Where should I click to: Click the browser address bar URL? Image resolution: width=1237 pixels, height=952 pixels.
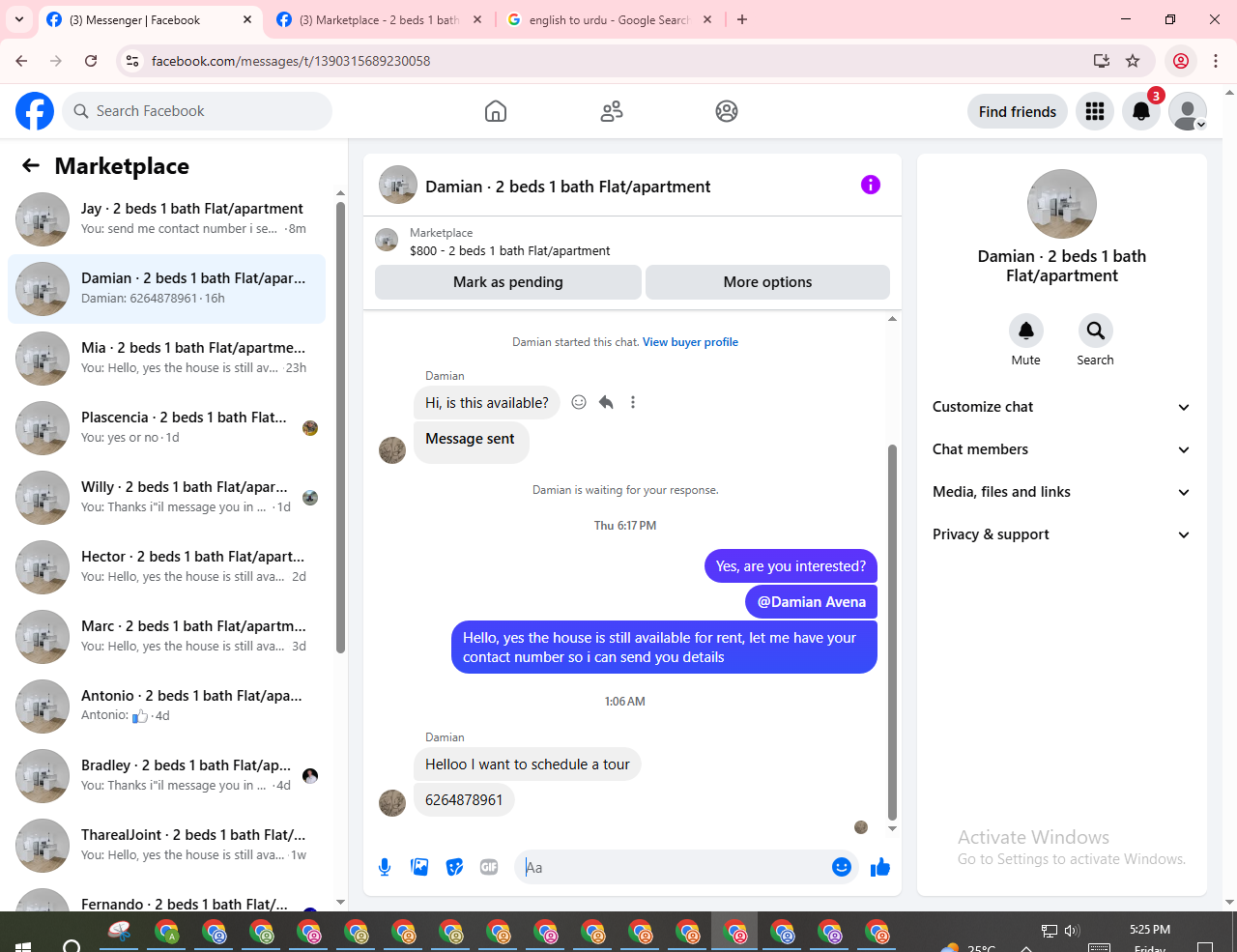pos(291,61)
